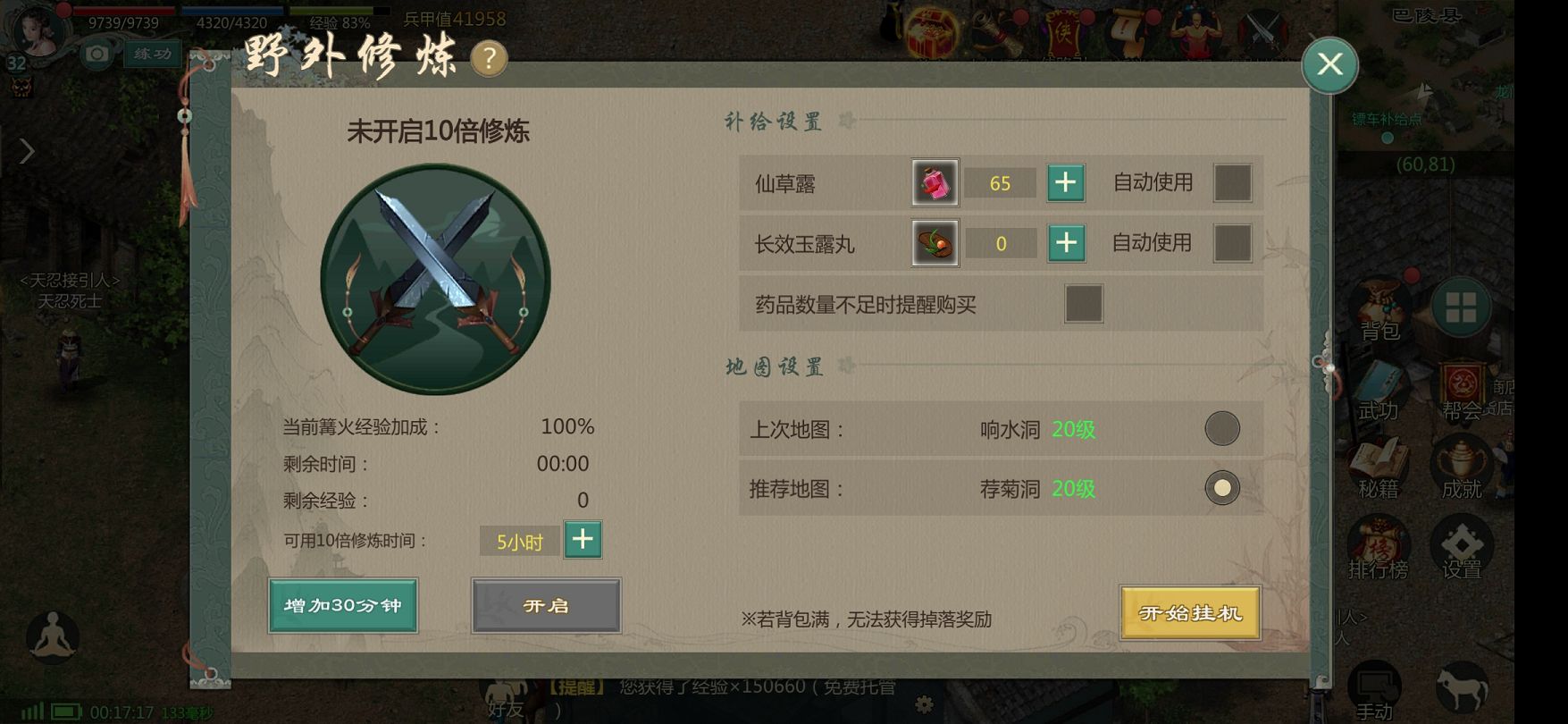Screen dimensions: 1568x724
Task: Enable 自动使用 for 仙草露
Action: click(x=1232, y=182)
